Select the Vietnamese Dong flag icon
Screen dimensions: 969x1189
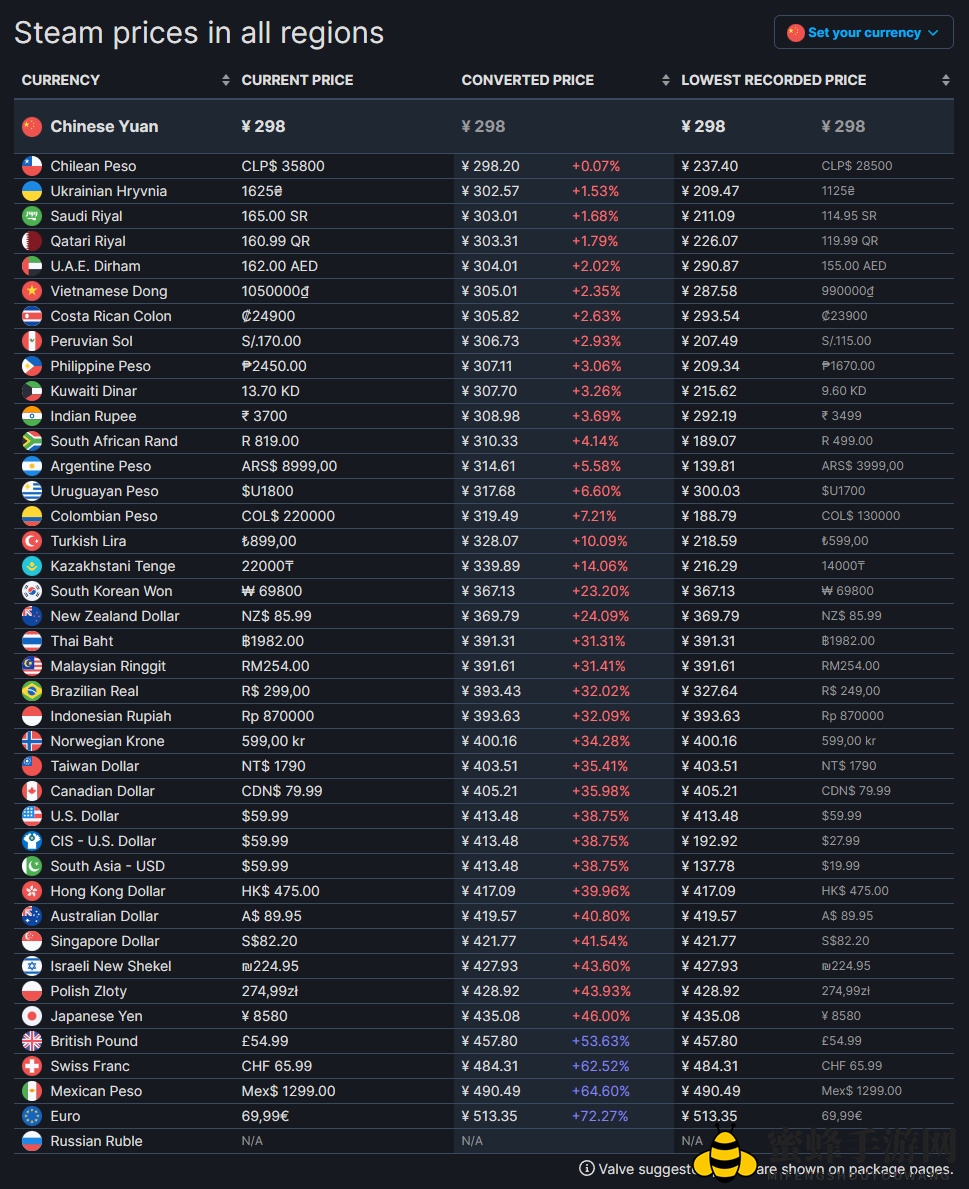pyautogui.click(x=32, y=291)
